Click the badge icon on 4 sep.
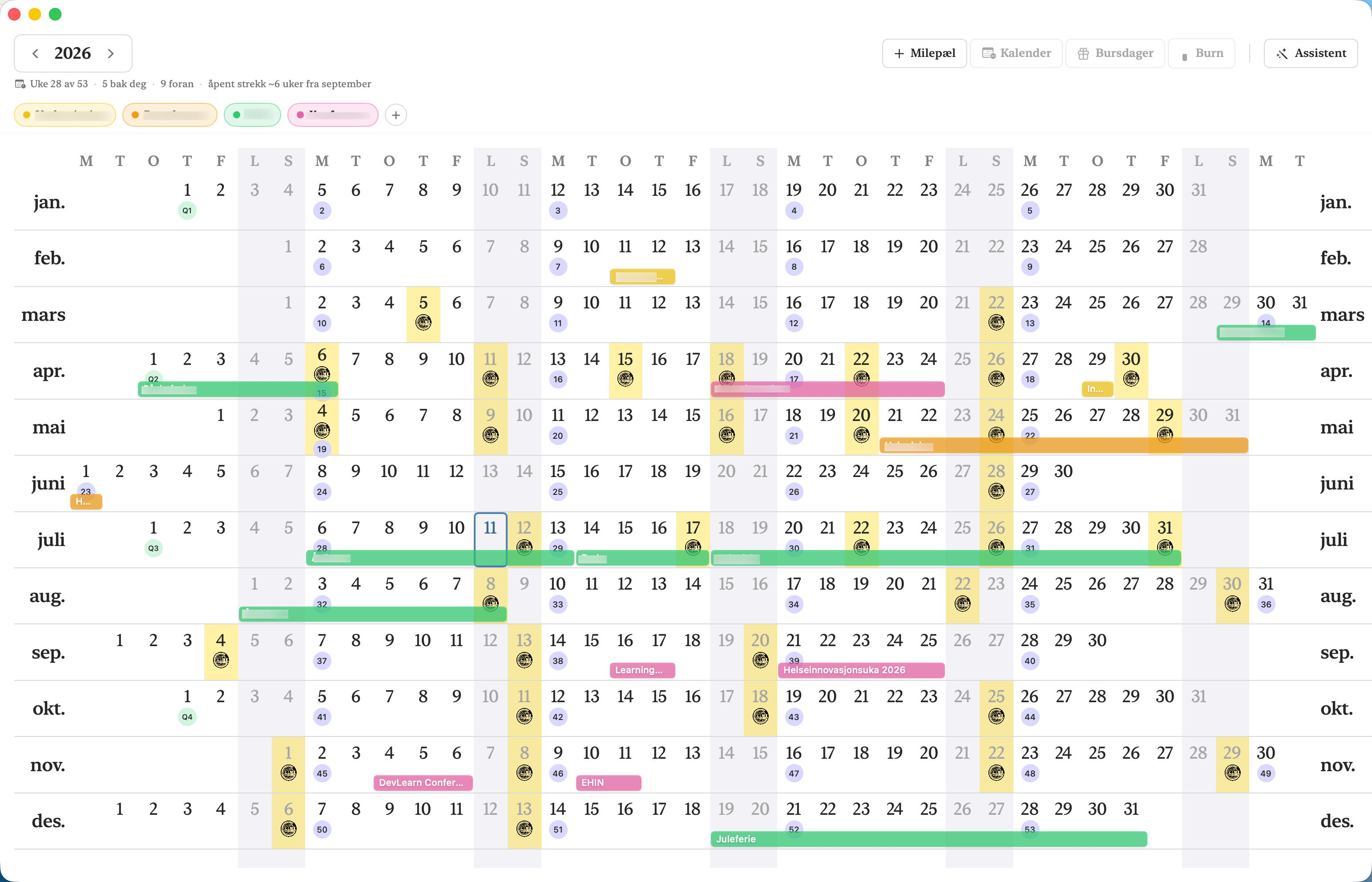Screen dimensions: 1372x882 pyautogui.click(x=221, y=660)
